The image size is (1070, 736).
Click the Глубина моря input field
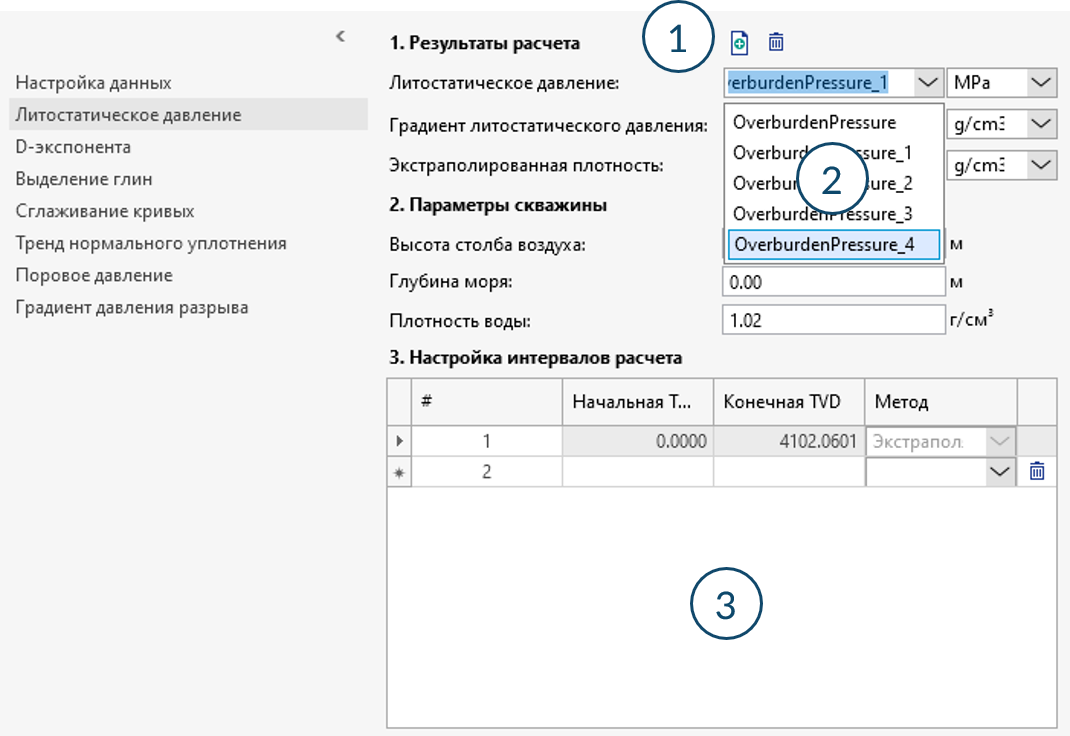[x=834, y=282]
